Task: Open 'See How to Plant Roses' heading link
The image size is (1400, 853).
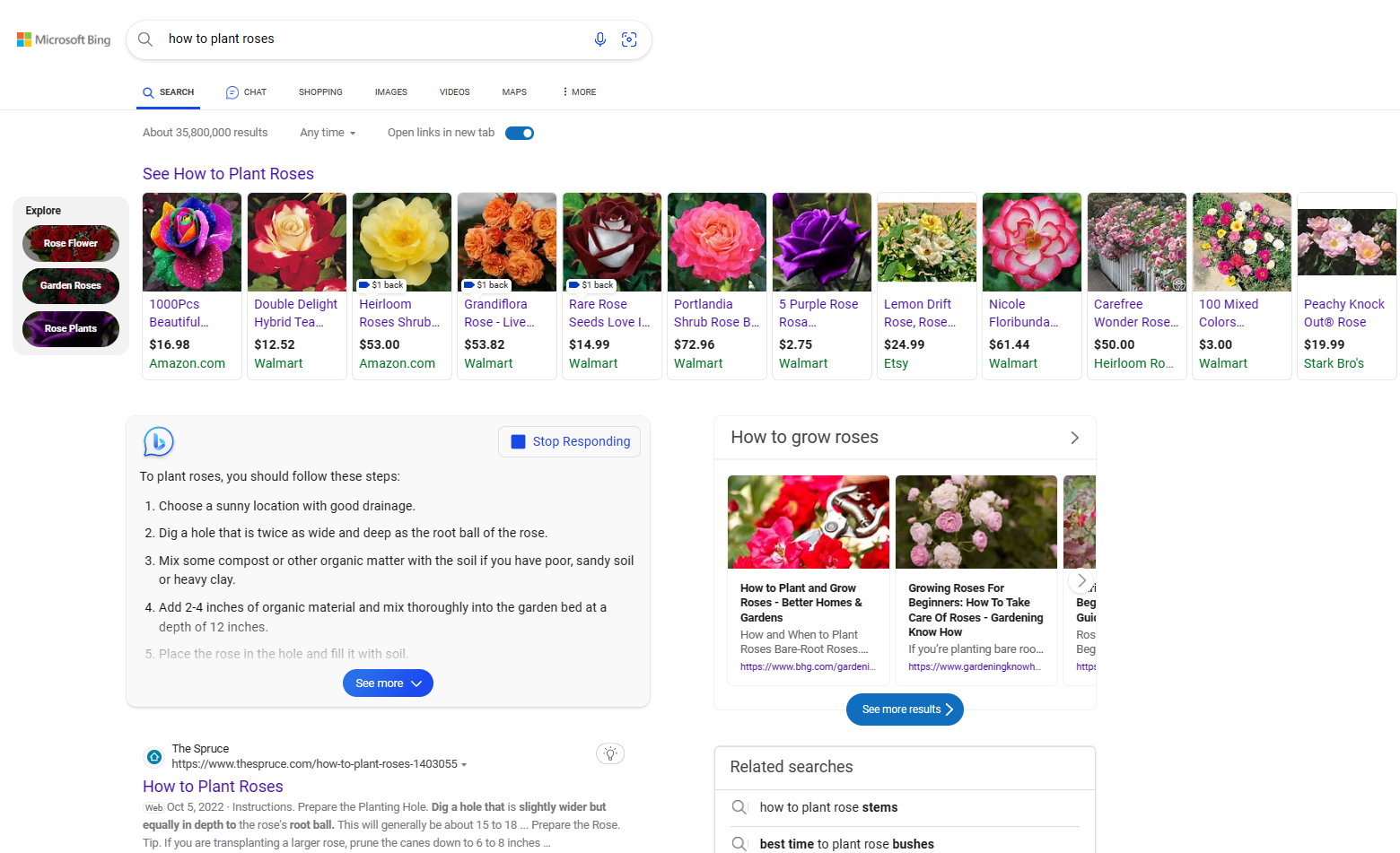Action: 228,174
